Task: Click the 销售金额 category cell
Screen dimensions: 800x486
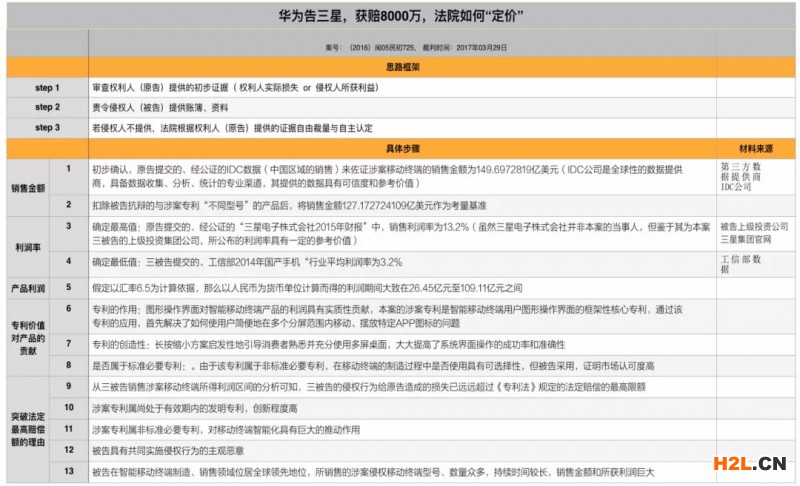Action: pyautogui.click(x=28, y=187)
